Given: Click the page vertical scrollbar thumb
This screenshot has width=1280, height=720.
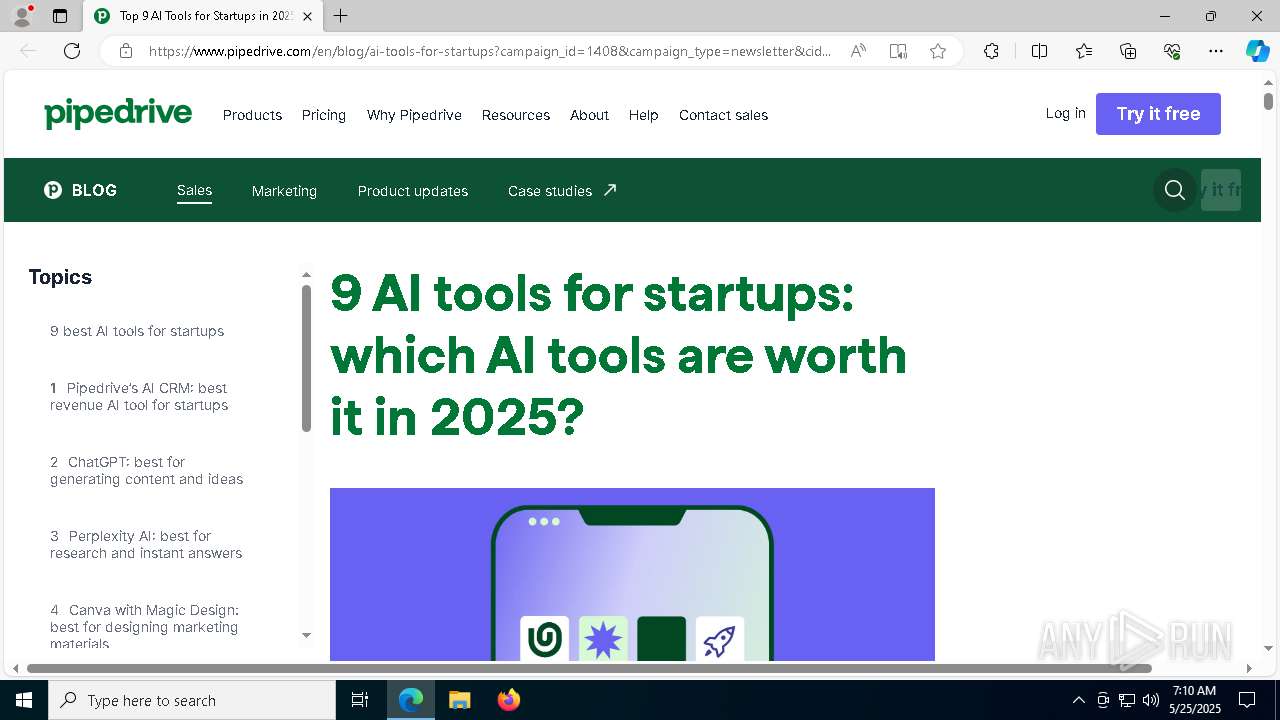Looking at the screenshot, I should pyautogui.click(x=1268, y=101).
